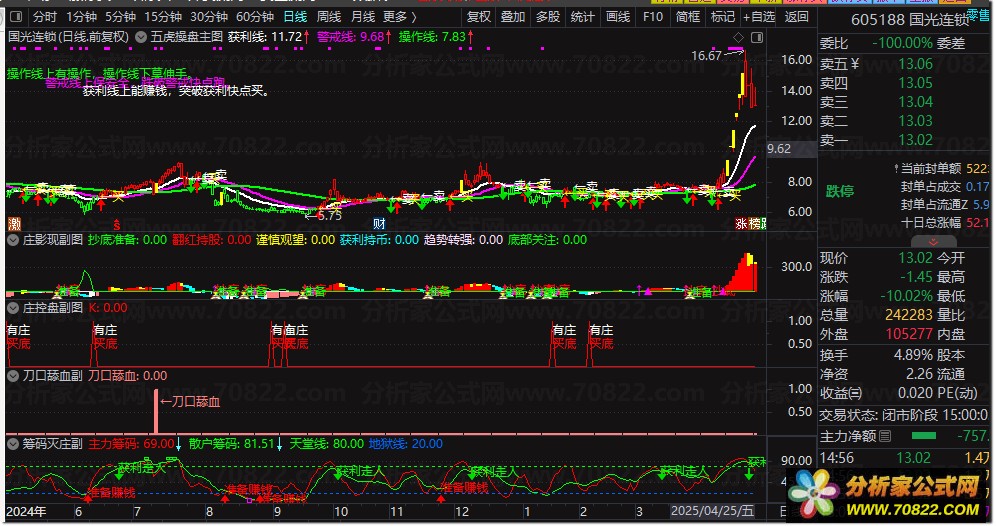The image size is (996, 526).
Task: Switch to the 分时 intraday view
Action: click(x=45, y=17)
